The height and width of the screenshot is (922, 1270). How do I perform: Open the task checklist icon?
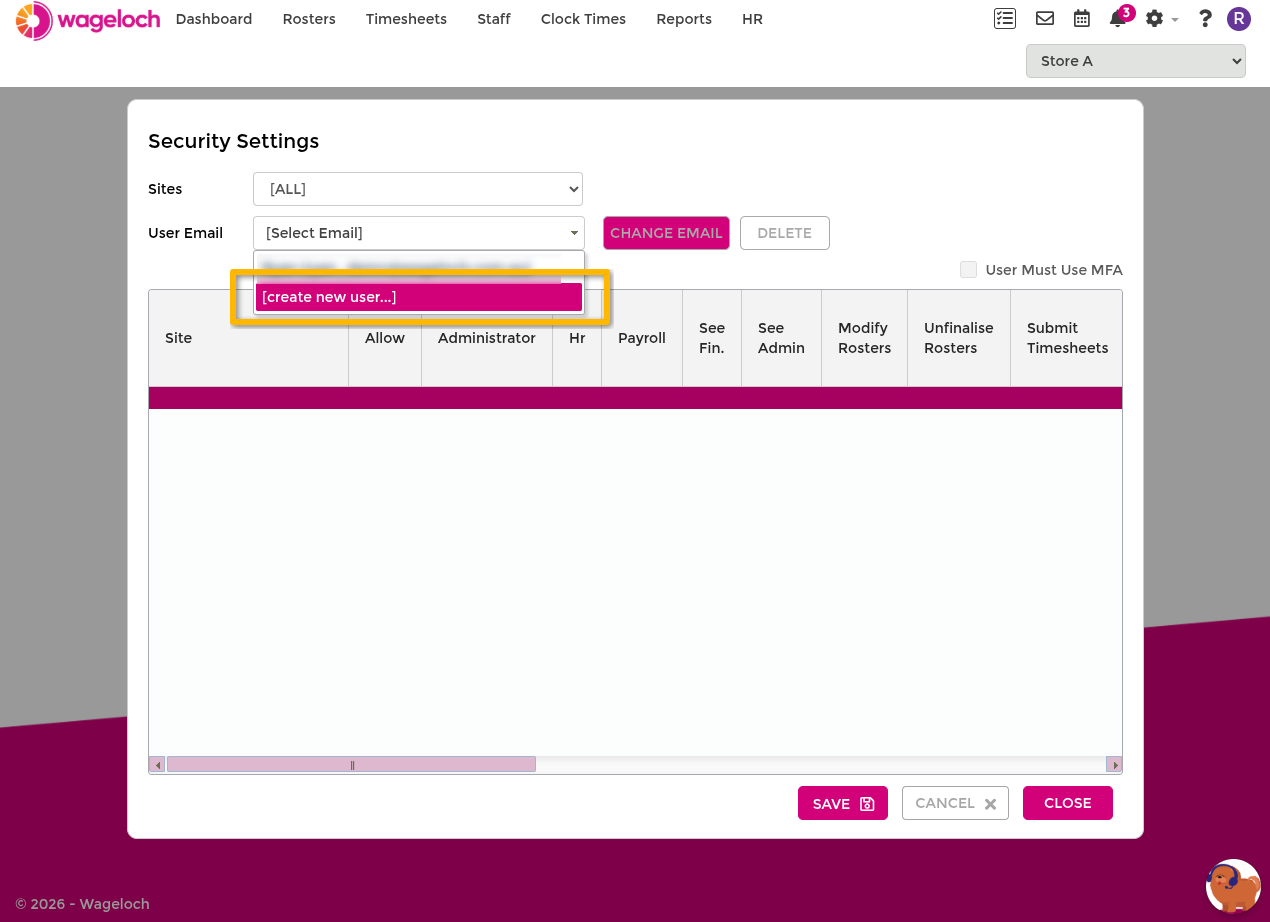coord(1005,19)
